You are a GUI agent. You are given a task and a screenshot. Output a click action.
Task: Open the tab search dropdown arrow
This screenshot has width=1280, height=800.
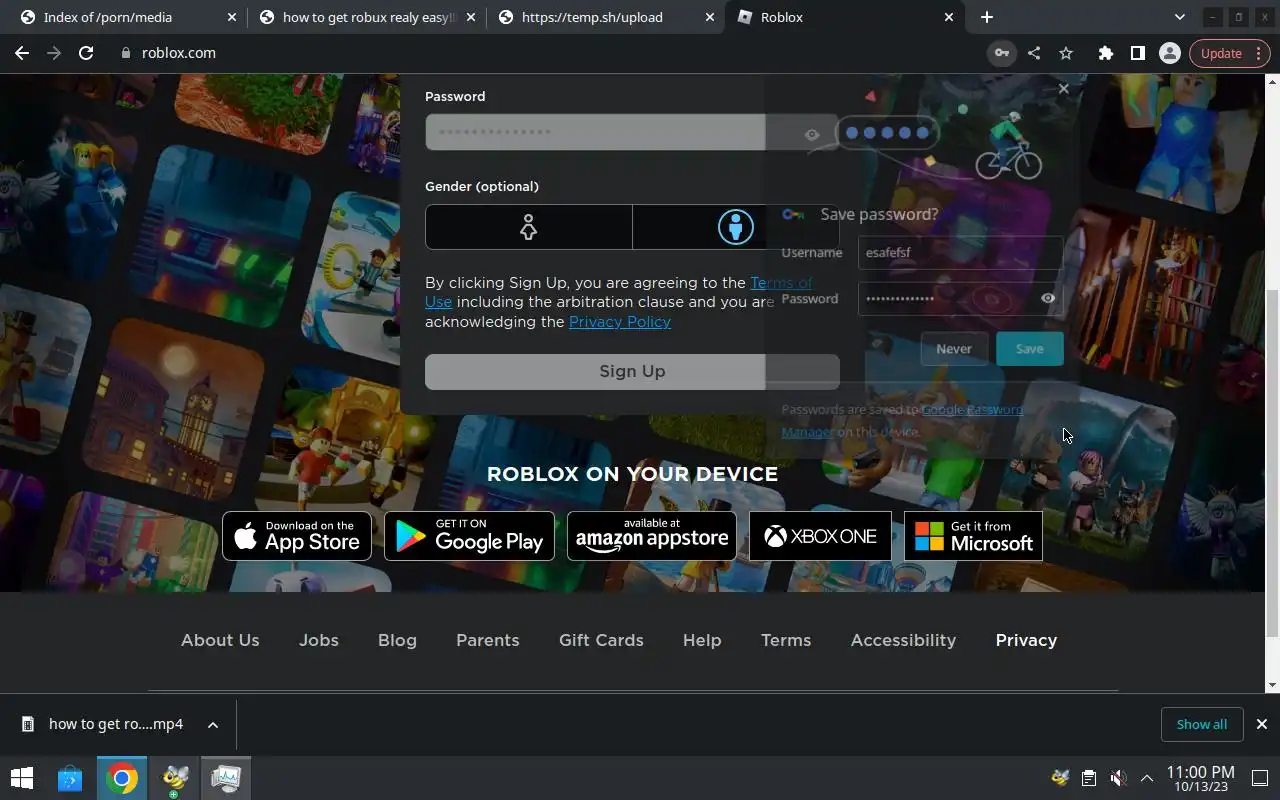(x=1179, y=17)
